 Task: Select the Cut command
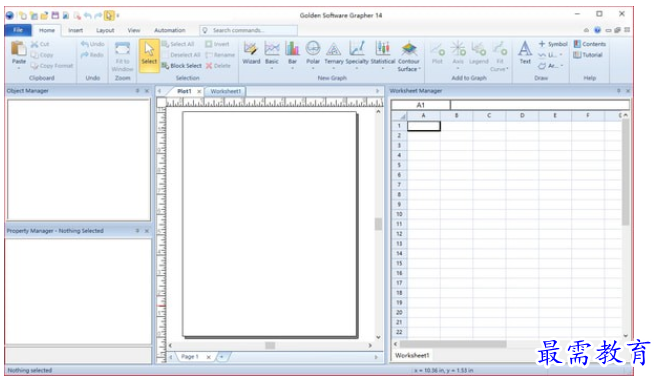(x=40, y=44)
